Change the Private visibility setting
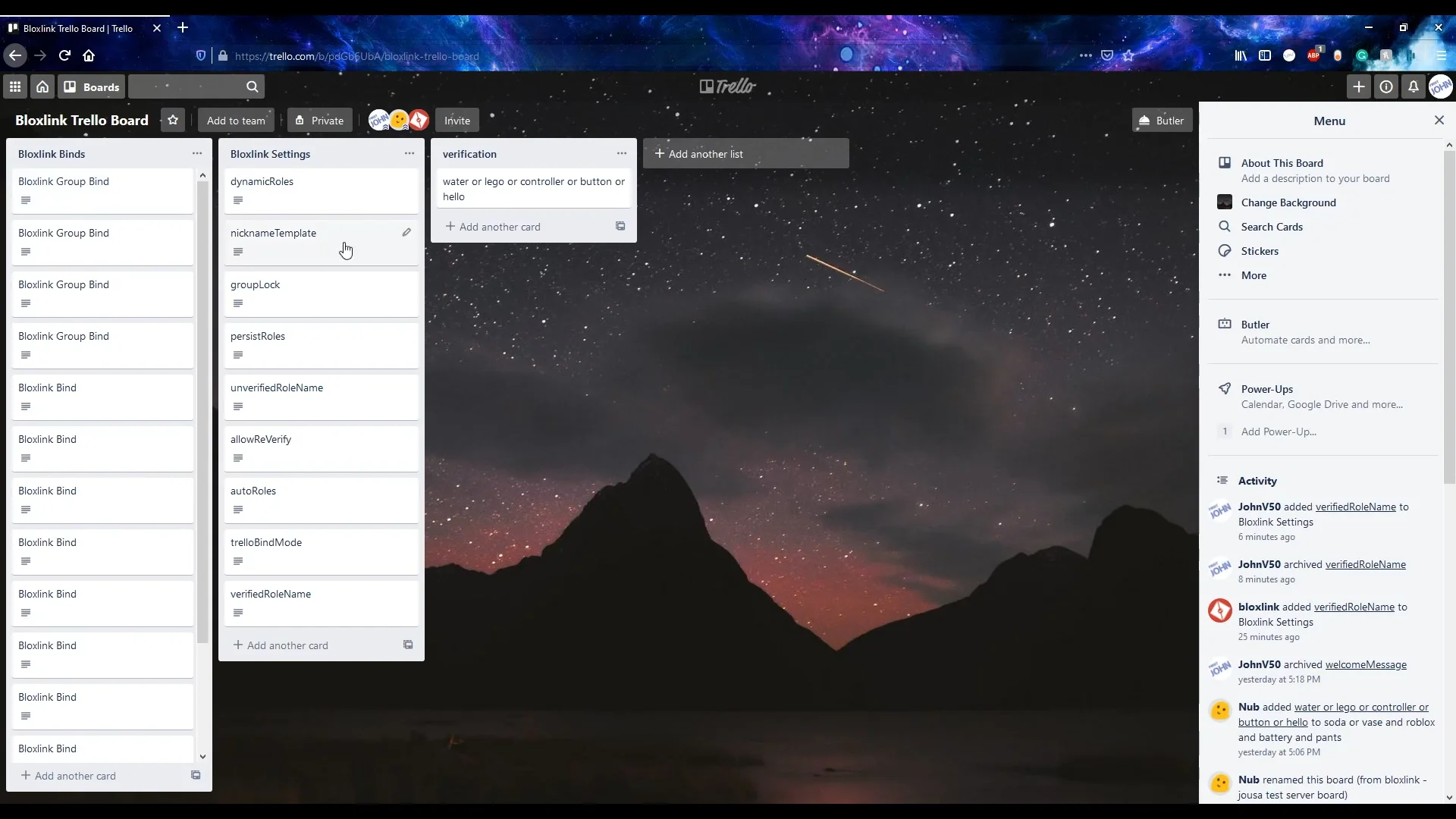1456x819 pixels. click(x=319, y=121)
